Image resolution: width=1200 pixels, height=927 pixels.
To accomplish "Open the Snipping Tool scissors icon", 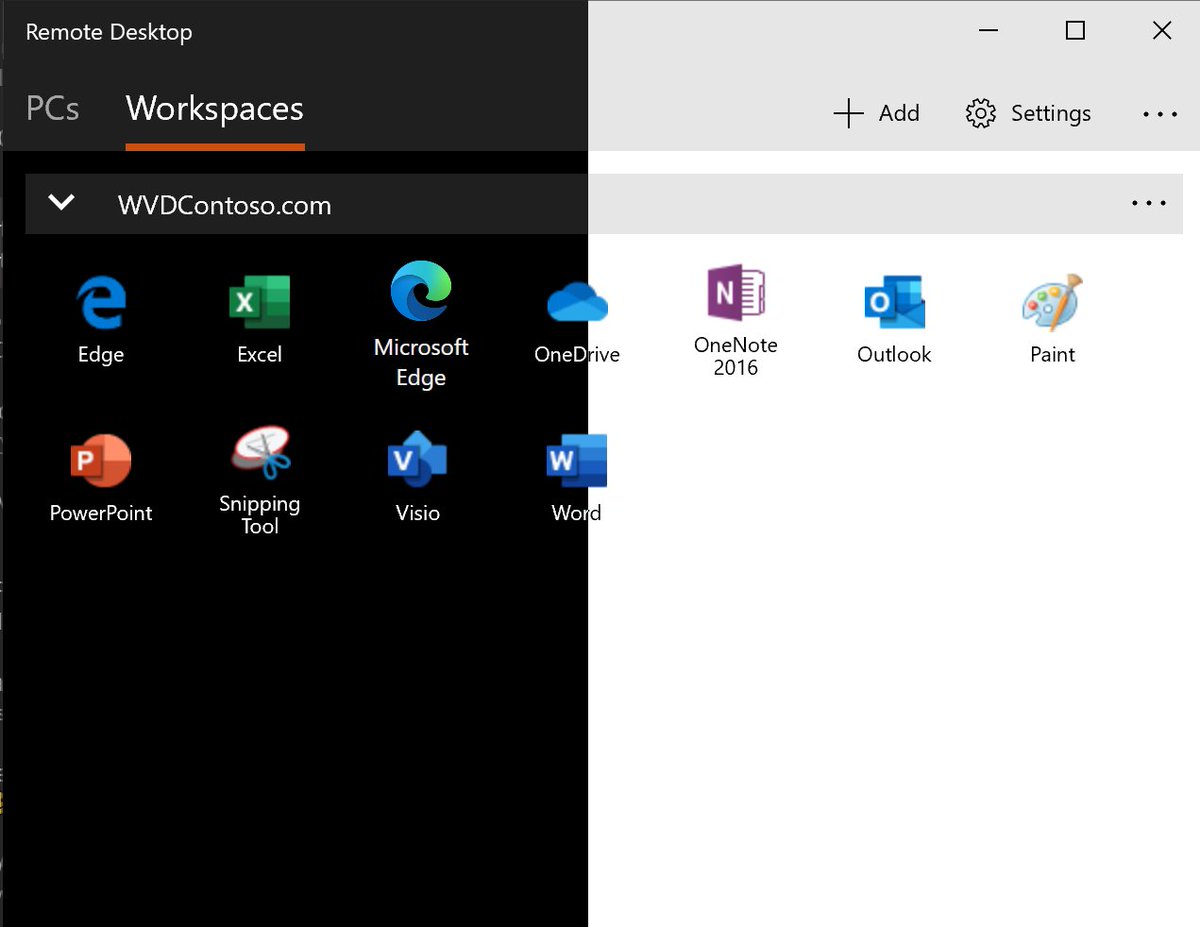I will (x=260, y=451).
